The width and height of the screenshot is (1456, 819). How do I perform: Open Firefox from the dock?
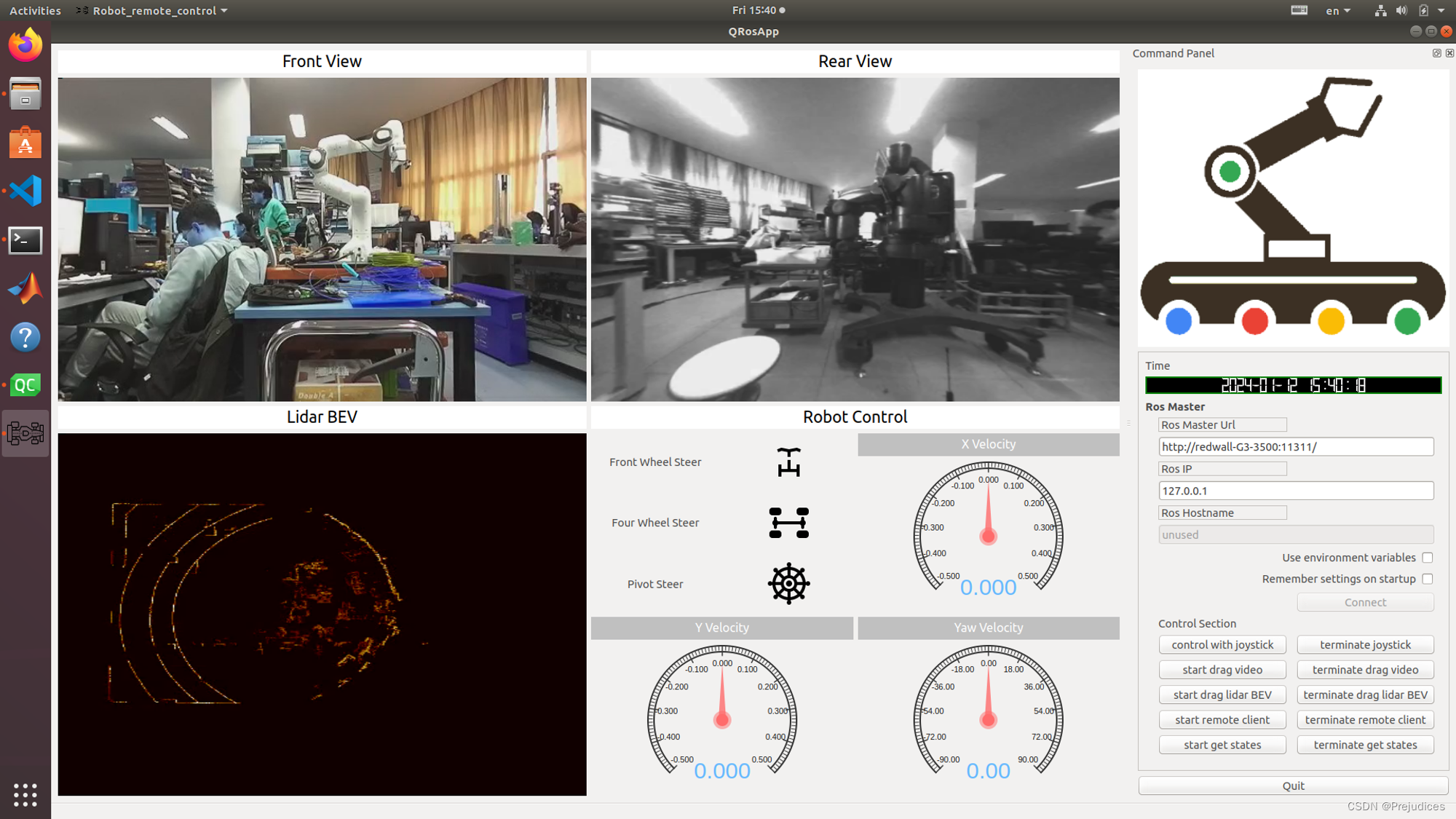coord(25,45)
